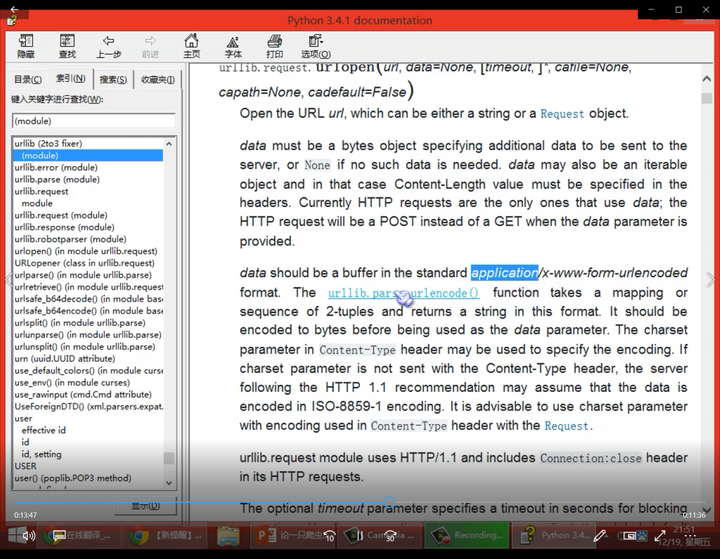Image resolution: width=720 pixels, height=559 pixels.
Task: Toggle the video fullscreen icon
Action: tap(660, 536)
